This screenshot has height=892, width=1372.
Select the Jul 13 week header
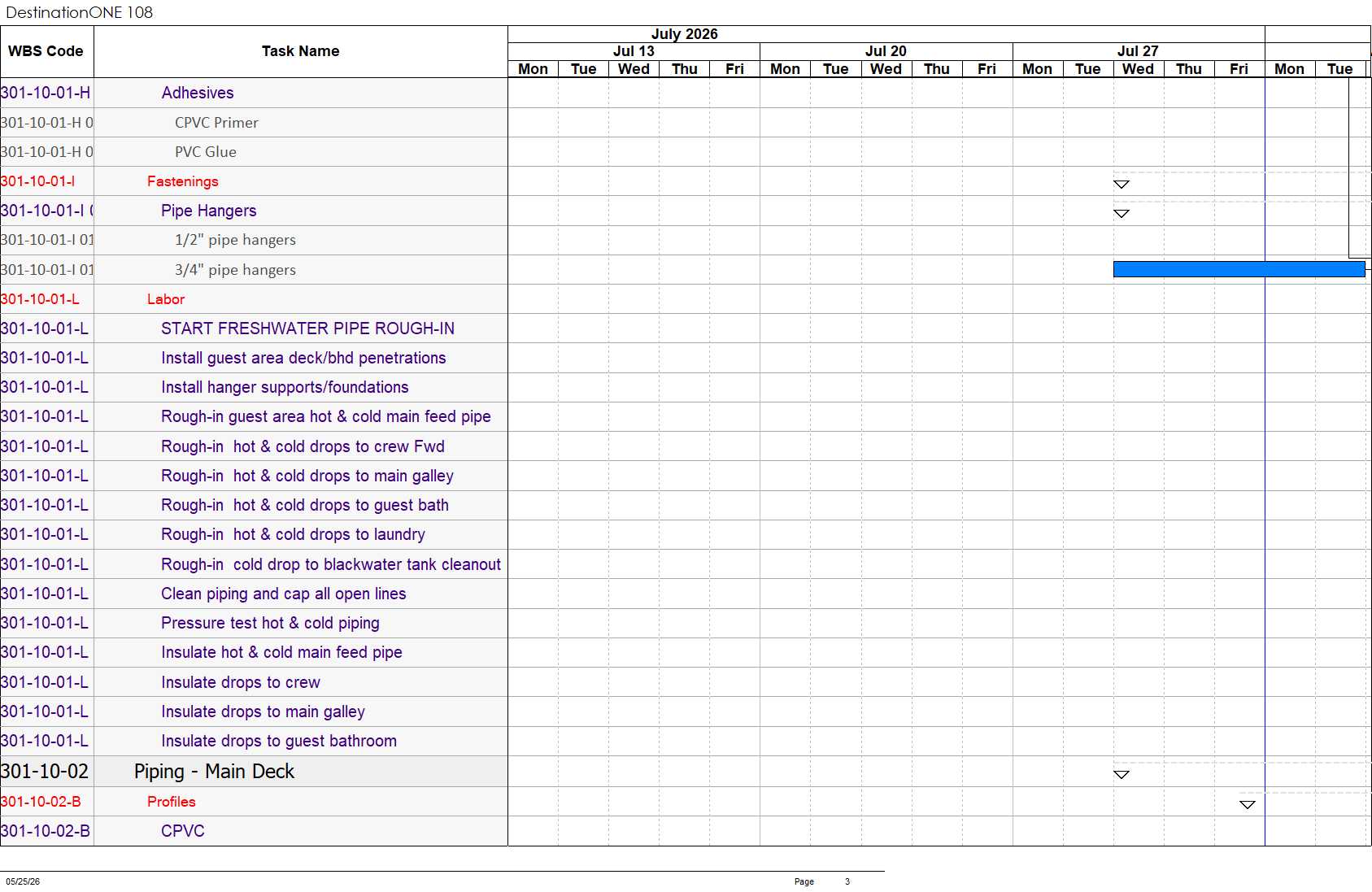634,51
